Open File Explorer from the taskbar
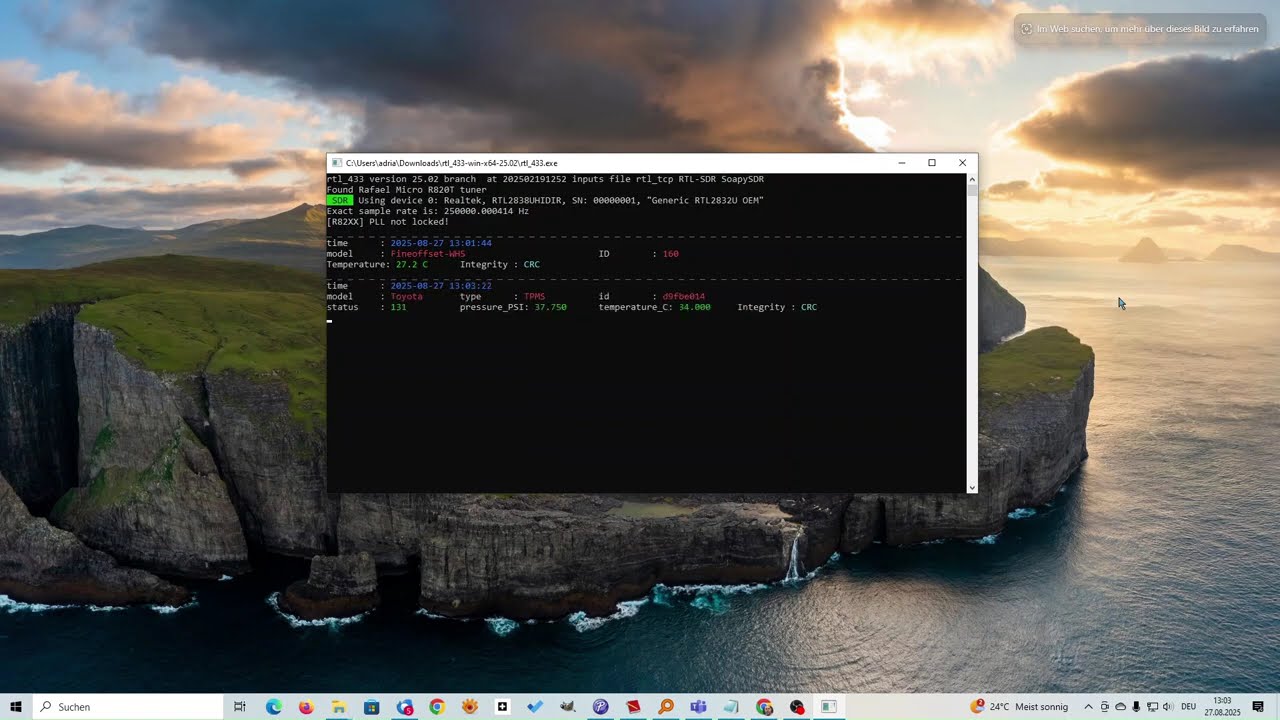Screen dimensions: 1280x720 point(339,707)
